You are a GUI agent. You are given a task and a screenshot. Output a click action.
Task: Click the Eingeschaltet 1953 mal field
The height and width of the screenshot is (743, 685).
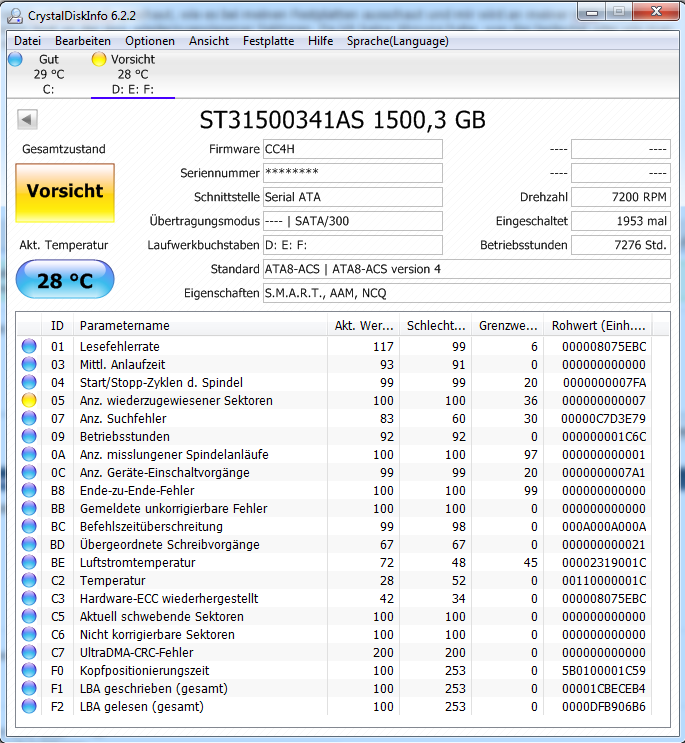621,221
